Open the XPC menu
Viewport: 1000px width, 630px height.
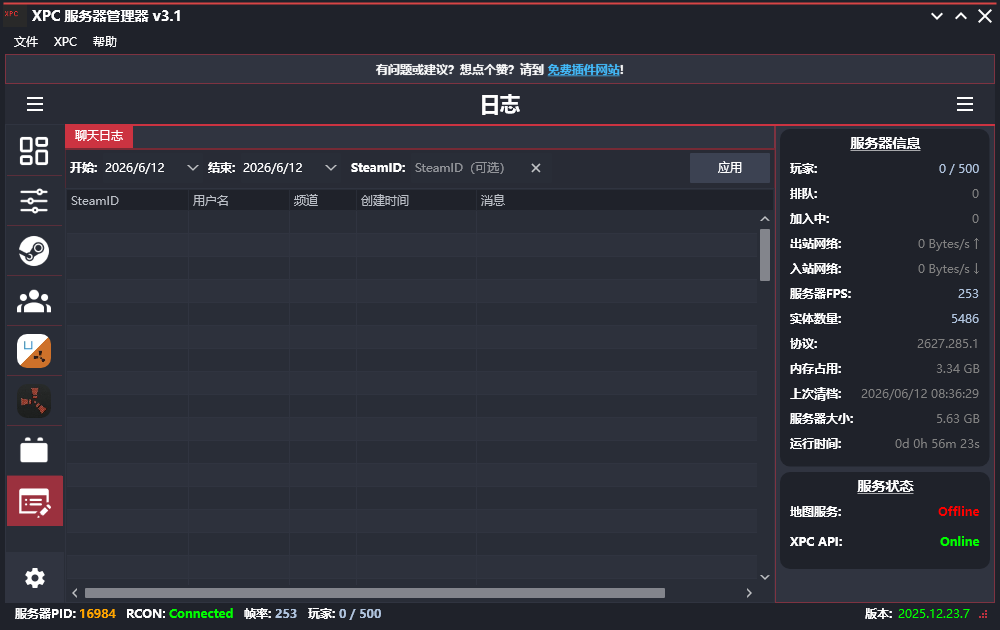point(65,41)
